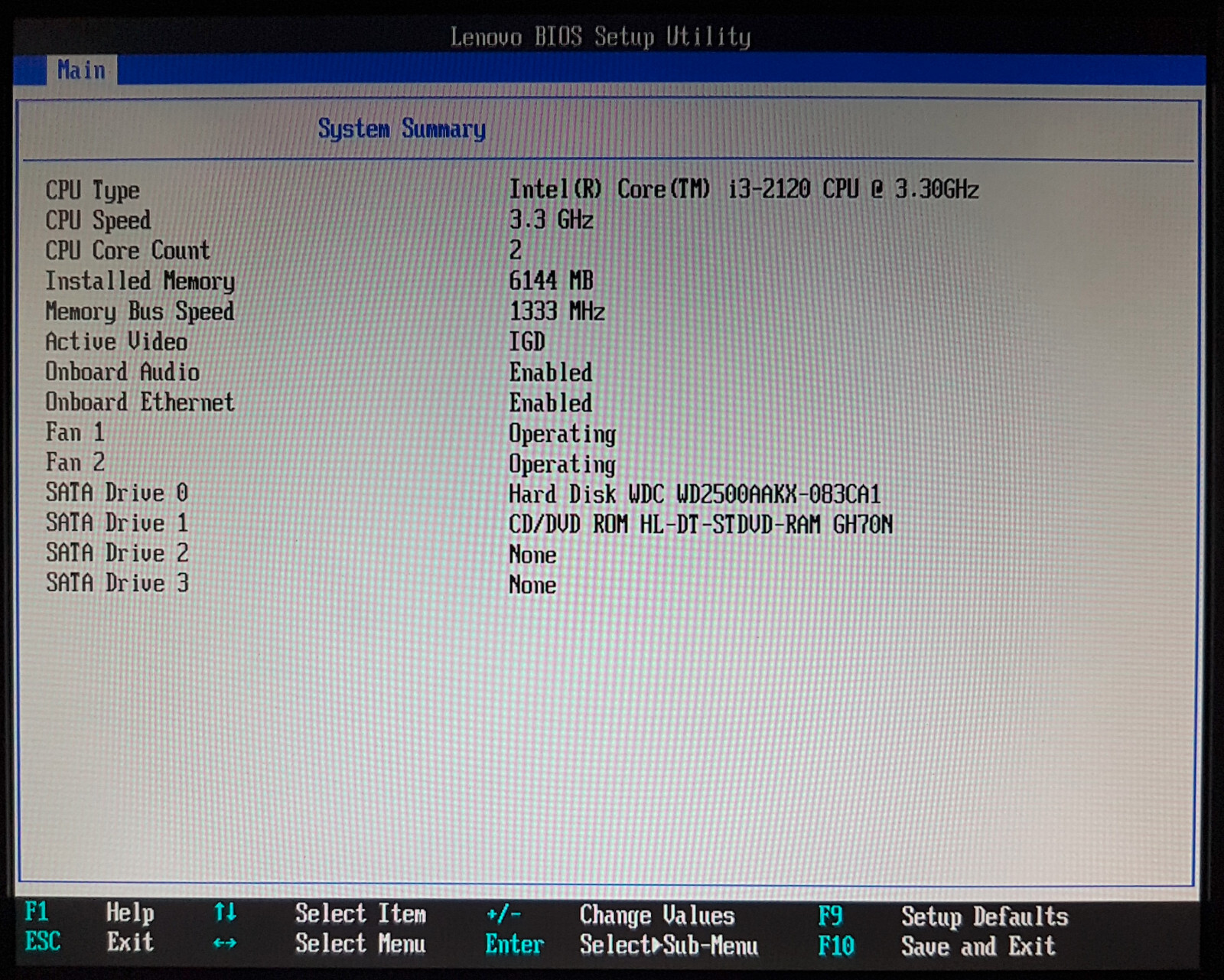1224x980 pixels.
Task: Click the left-right arrows icon
Action: click(225, 943)
